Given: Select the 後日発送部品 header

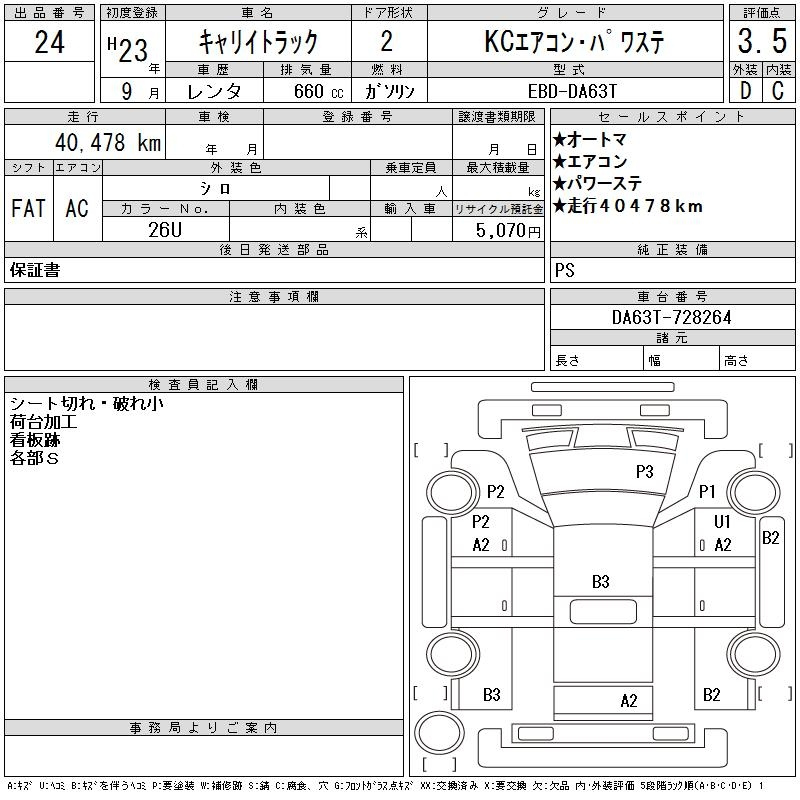Looking at the screenshot, I should coord(274,249).
